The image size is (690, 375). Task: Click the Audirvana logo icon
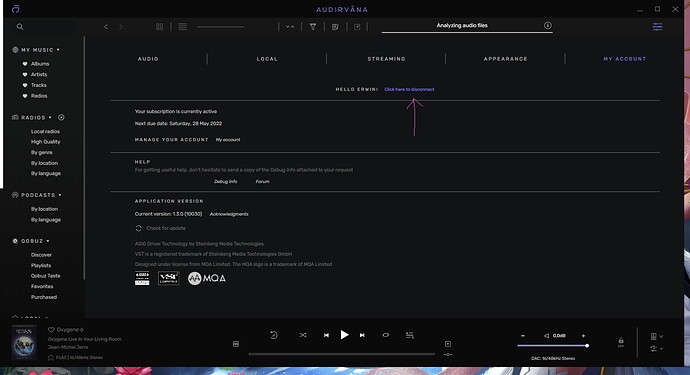[x=16, y=8]
